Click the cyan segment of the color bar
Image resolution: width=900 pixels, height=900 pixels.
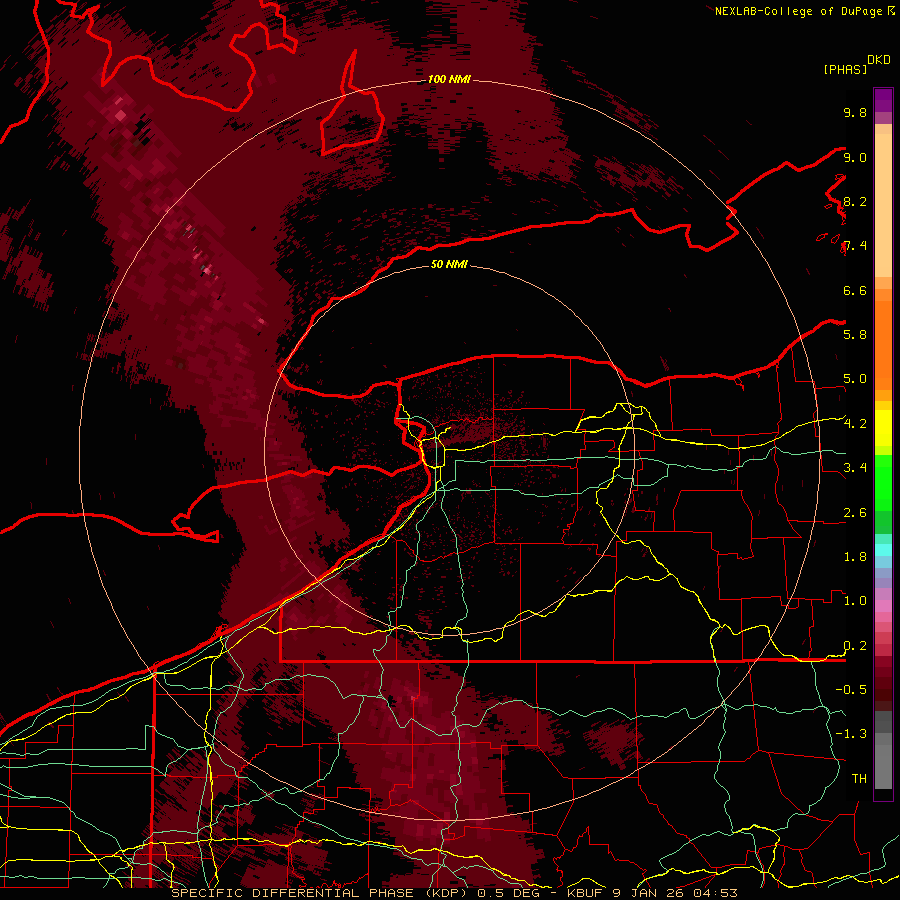click(883, 550)
